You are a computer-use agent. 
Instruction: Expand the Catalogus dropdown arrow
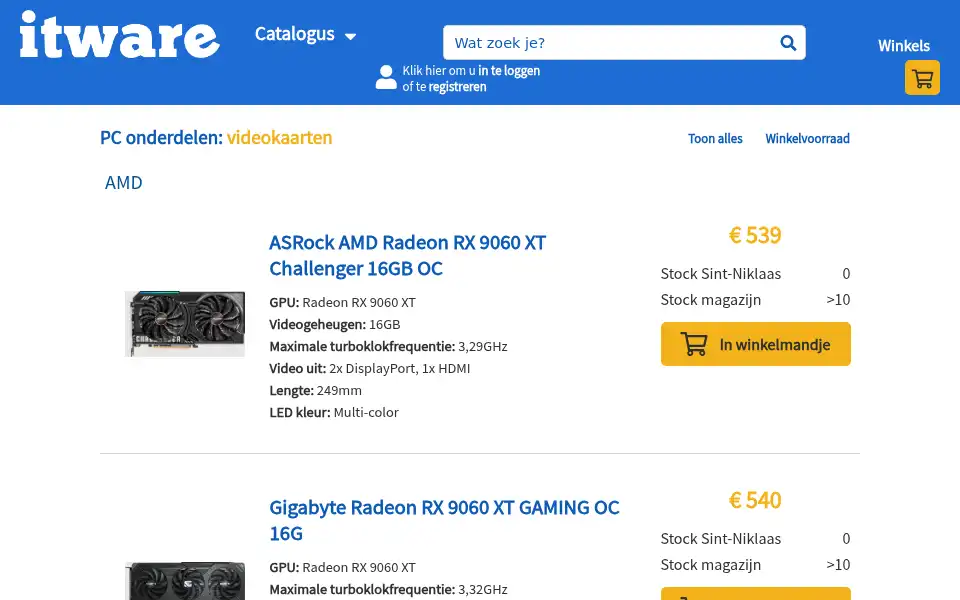pos(350,36)
